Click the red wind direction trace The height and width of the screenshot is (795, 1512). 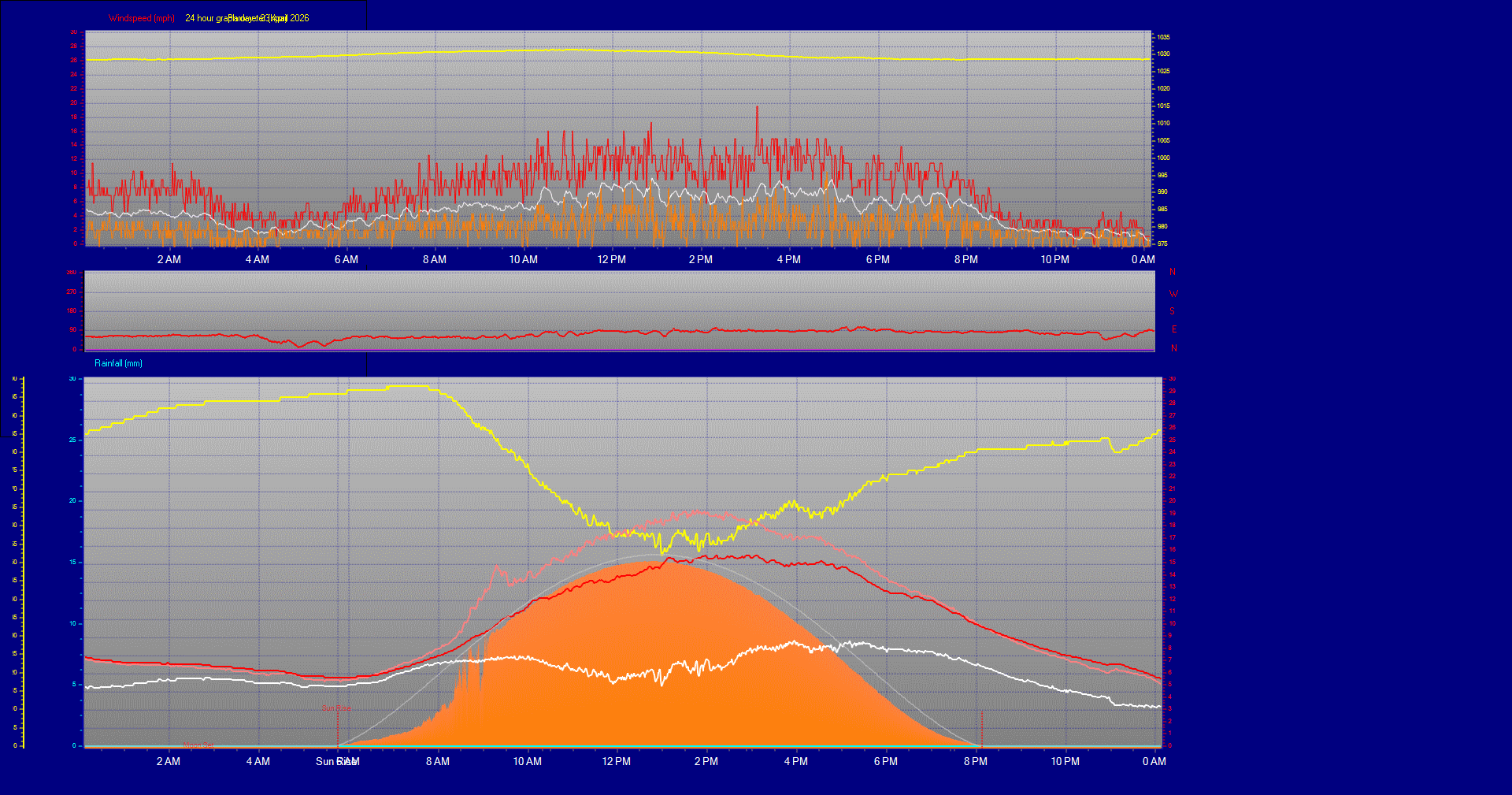[630, 331]
